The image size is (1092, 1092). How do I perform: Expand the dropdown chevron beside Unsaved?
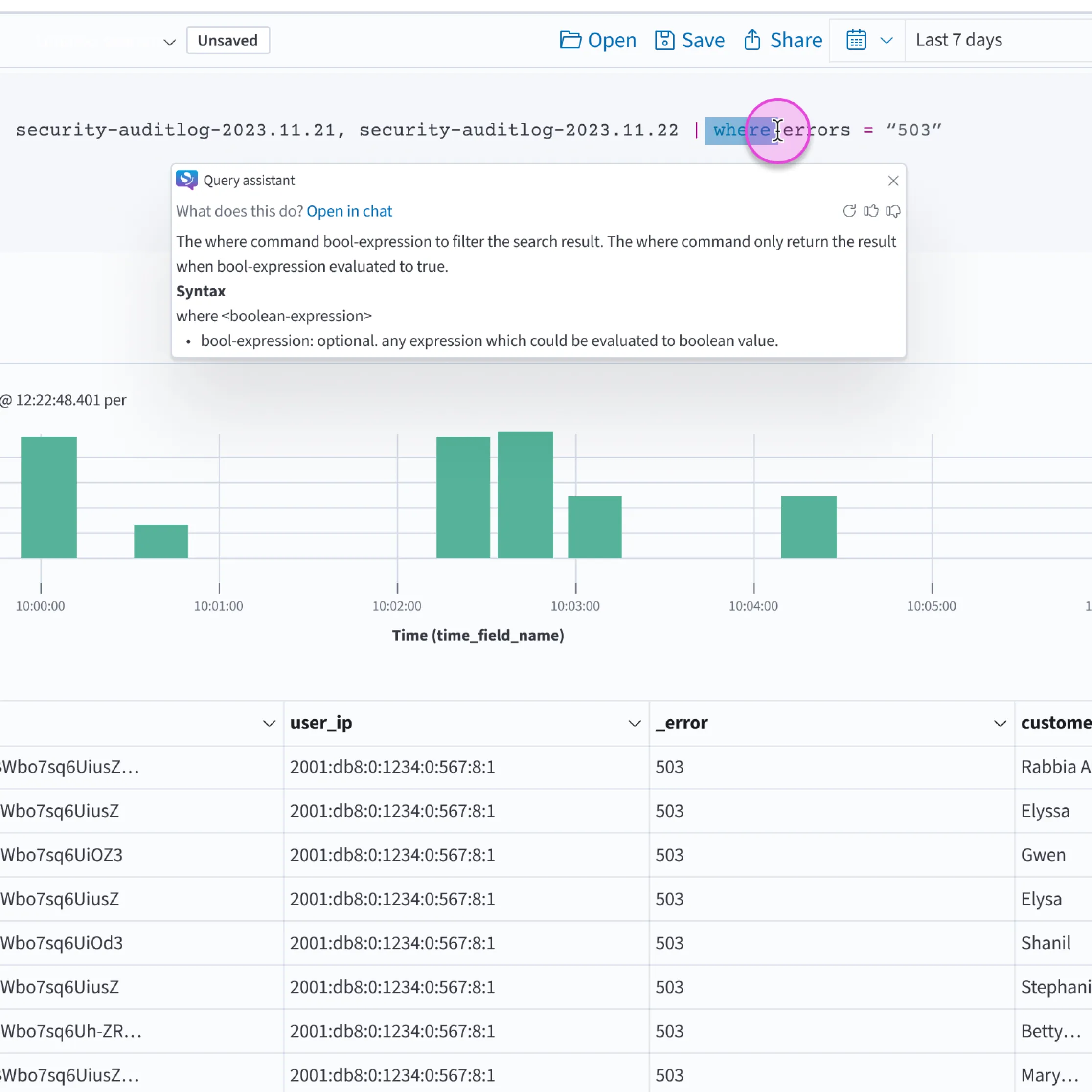(170, 42)
